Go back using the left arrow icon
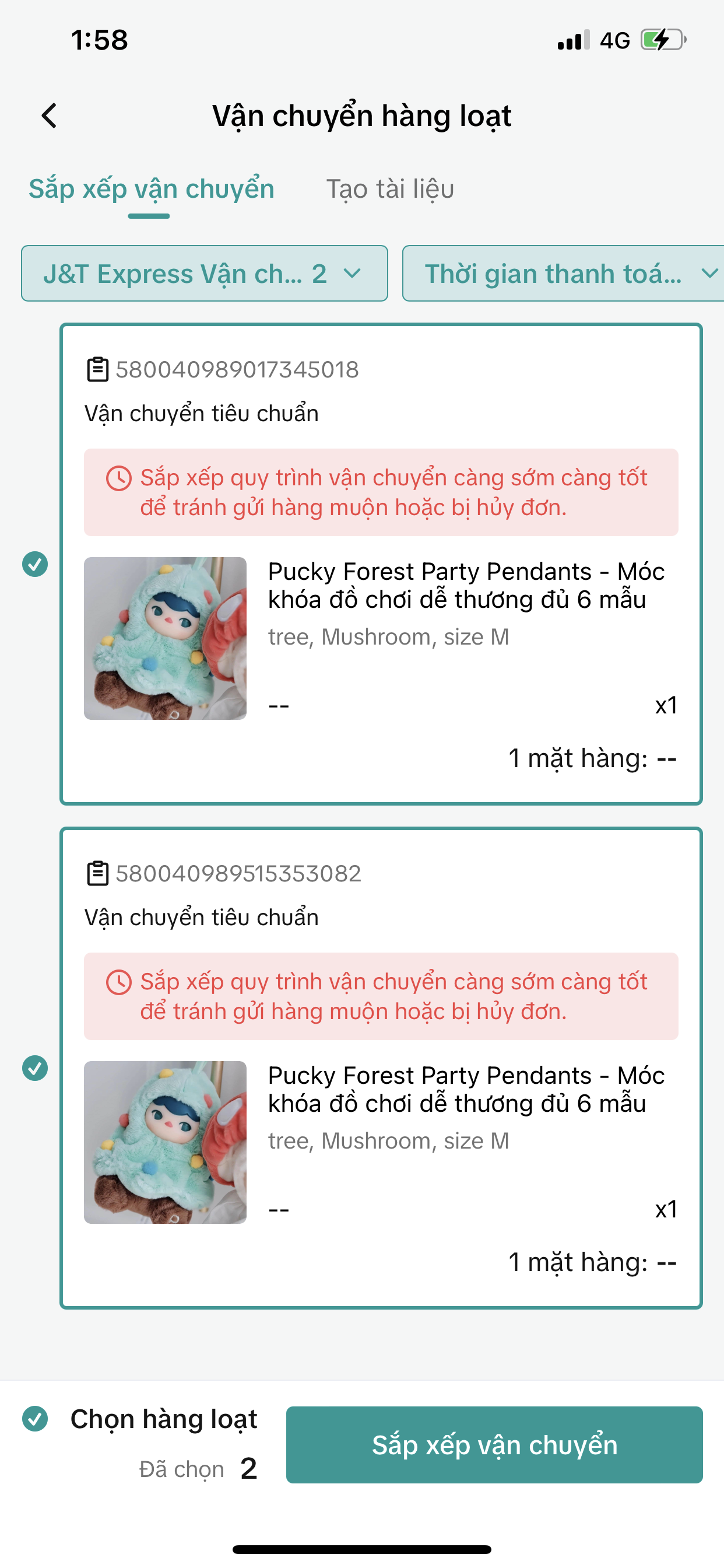The image size is (724, 1568). click(50, 115)
